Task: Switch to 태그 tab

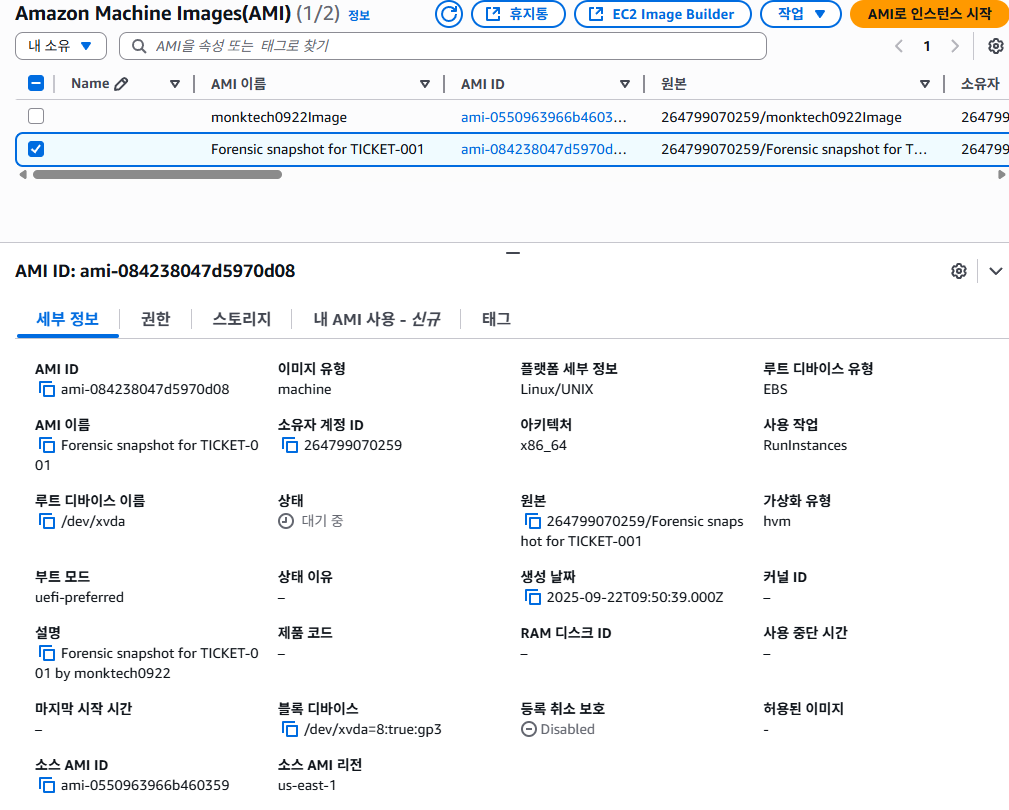Action: point(496,319)
